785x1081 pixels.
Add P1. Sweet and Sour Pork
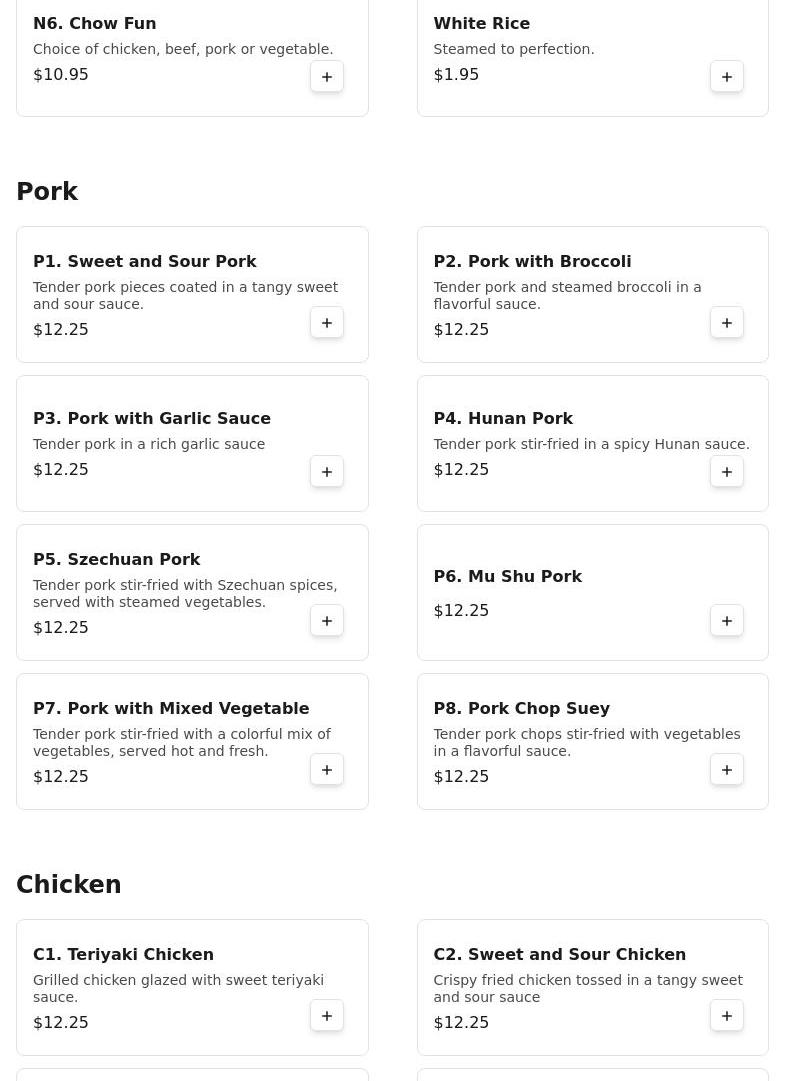pos(327,323)
